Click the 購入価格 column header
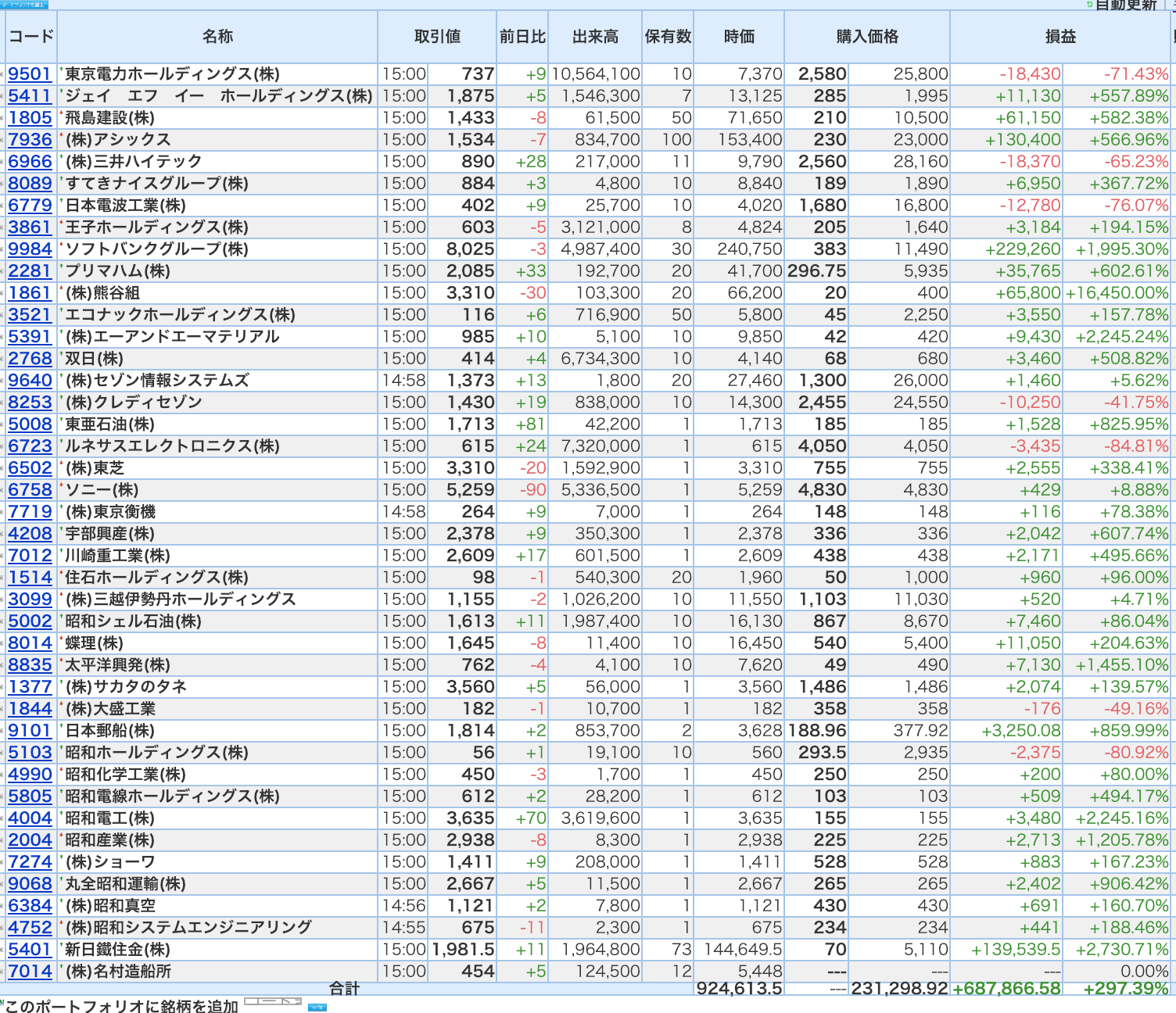The image size is (1176, 1013). tap(867, 37)
